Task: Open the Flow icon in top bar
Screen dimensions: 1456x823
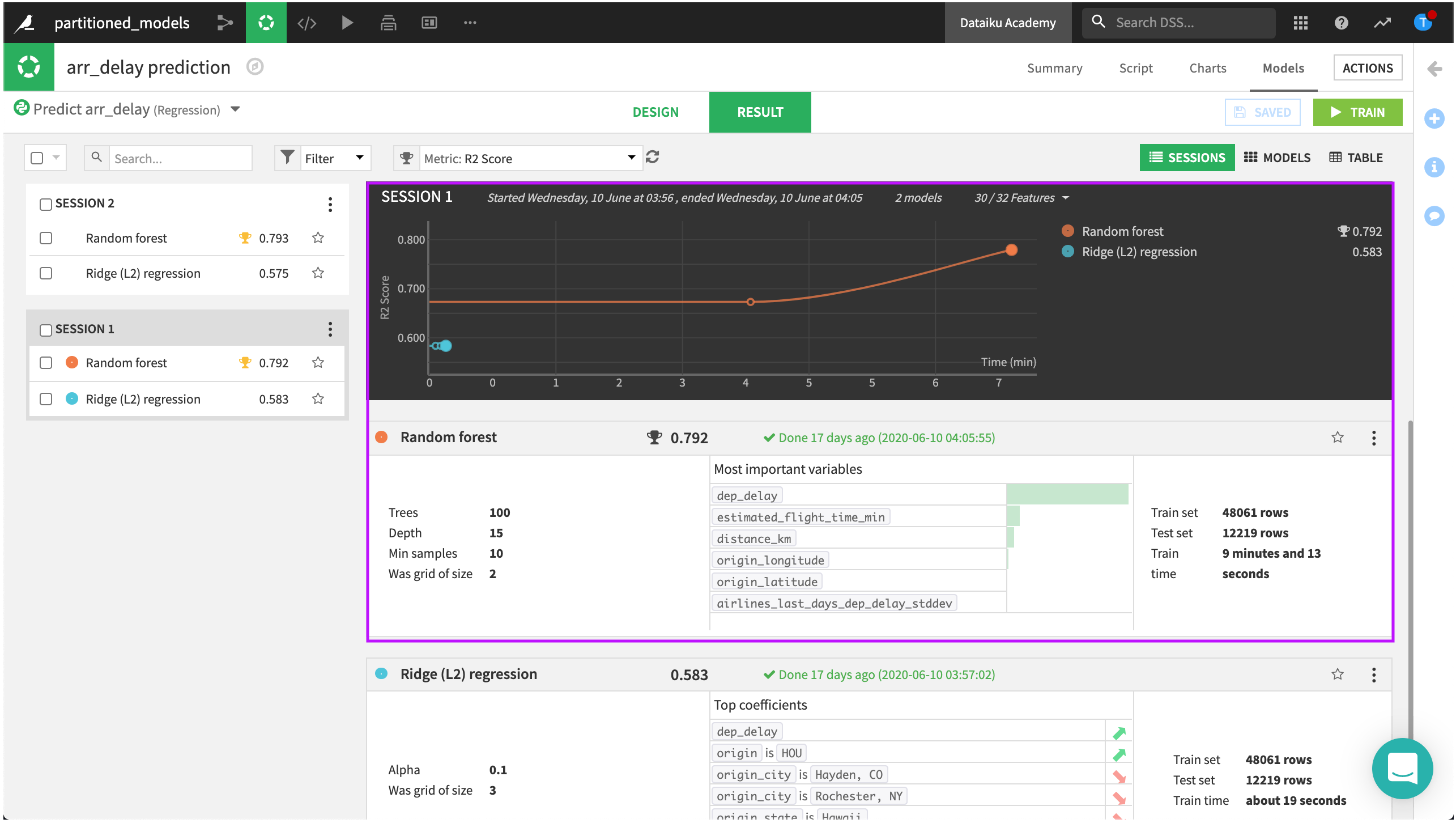Action: [225, 23]
